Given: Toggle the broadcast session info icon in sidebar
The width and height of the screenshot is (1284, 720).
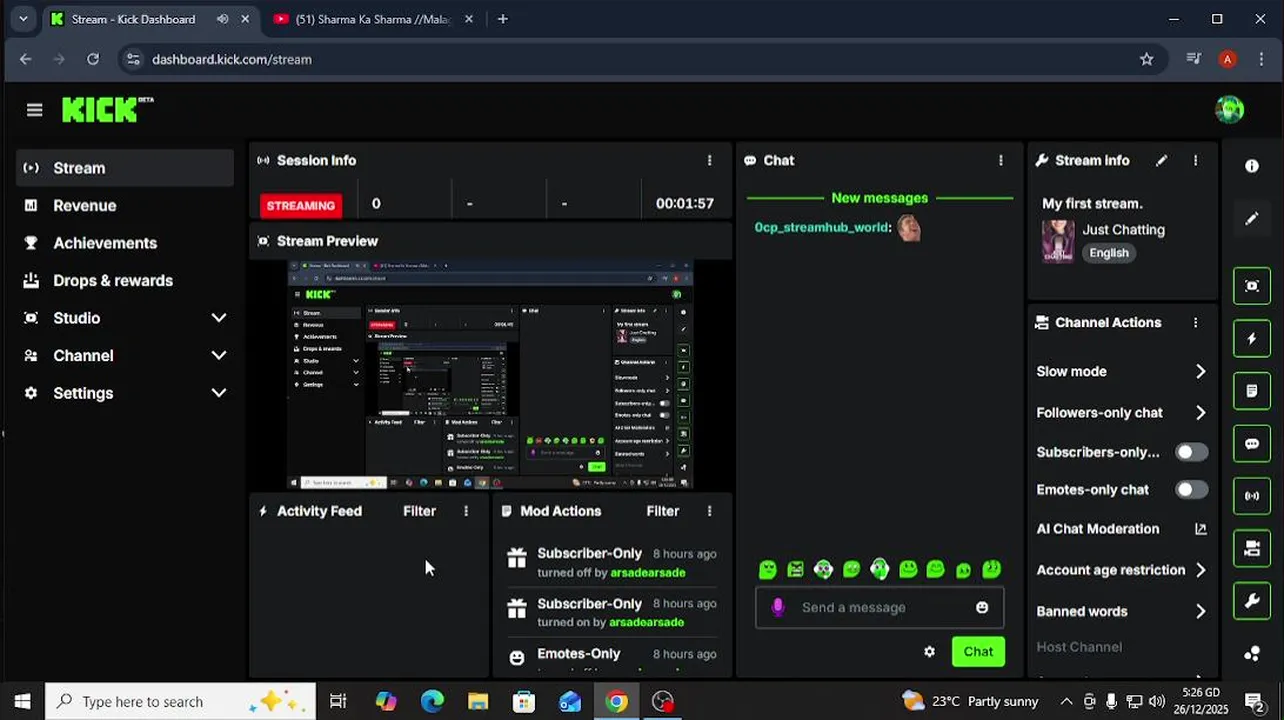Looking at the screenshot, I should 1252,496.
